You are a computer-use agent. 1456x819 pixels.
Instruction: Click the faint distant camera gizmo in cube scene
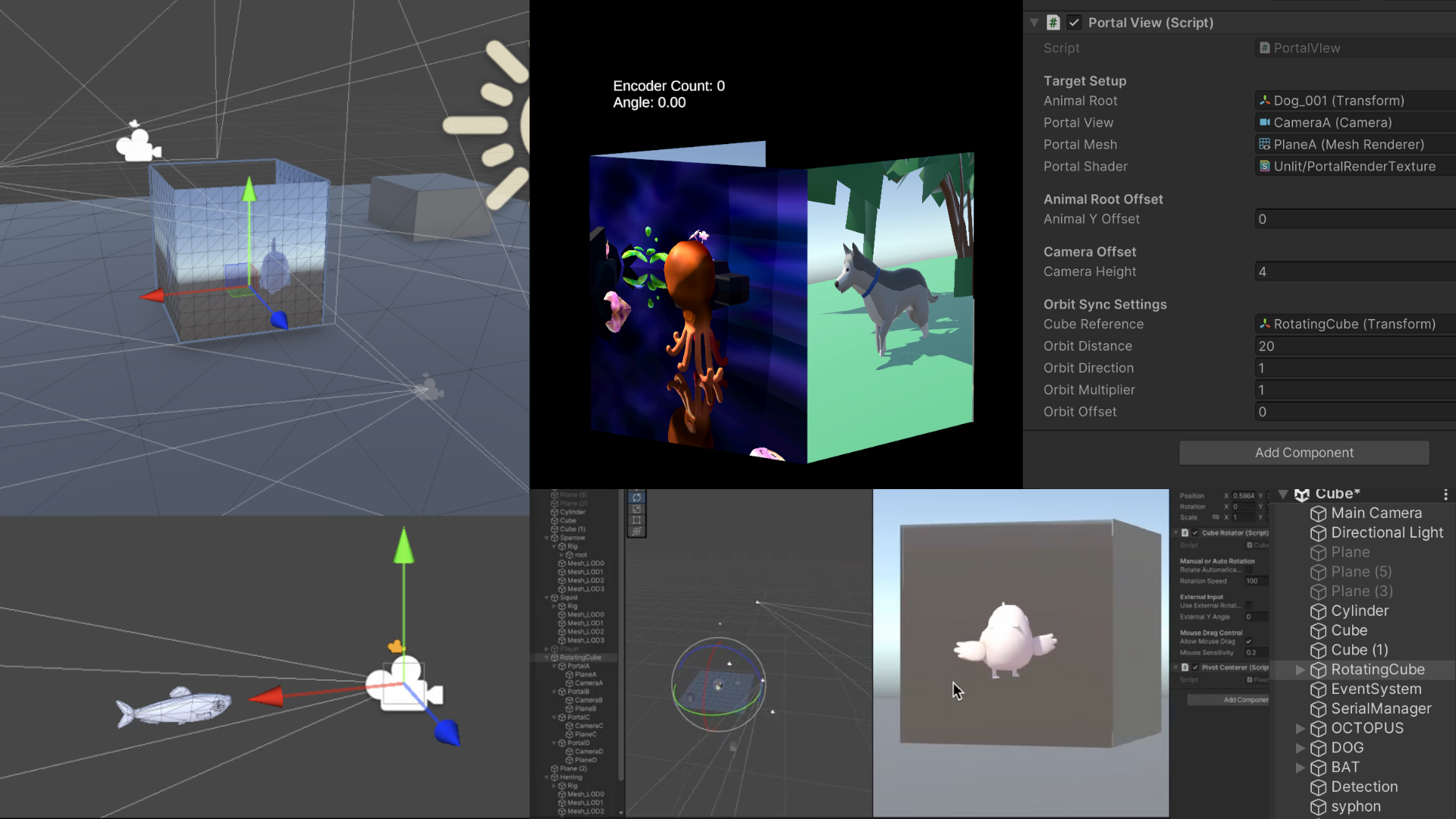(x=429, y=388)
